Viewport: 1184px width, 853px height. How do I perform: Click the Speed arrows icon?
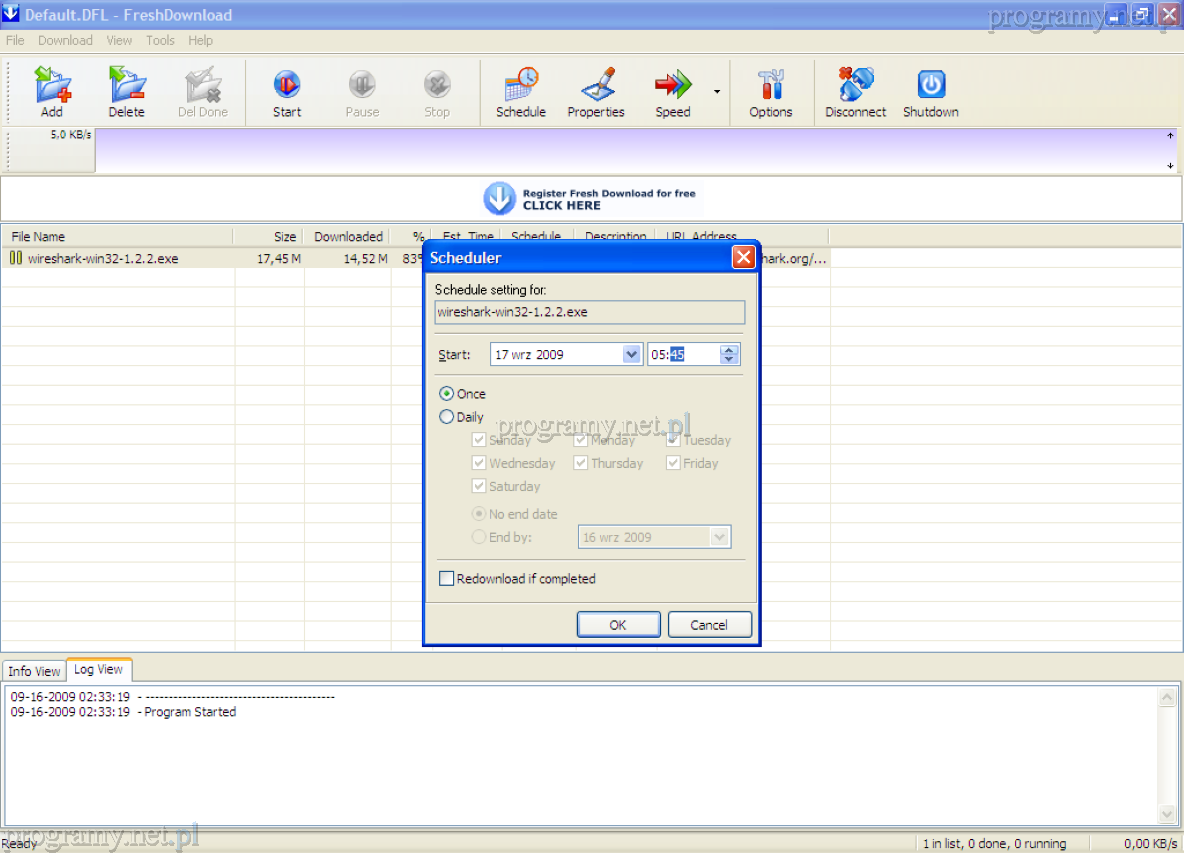coord(673,86)
